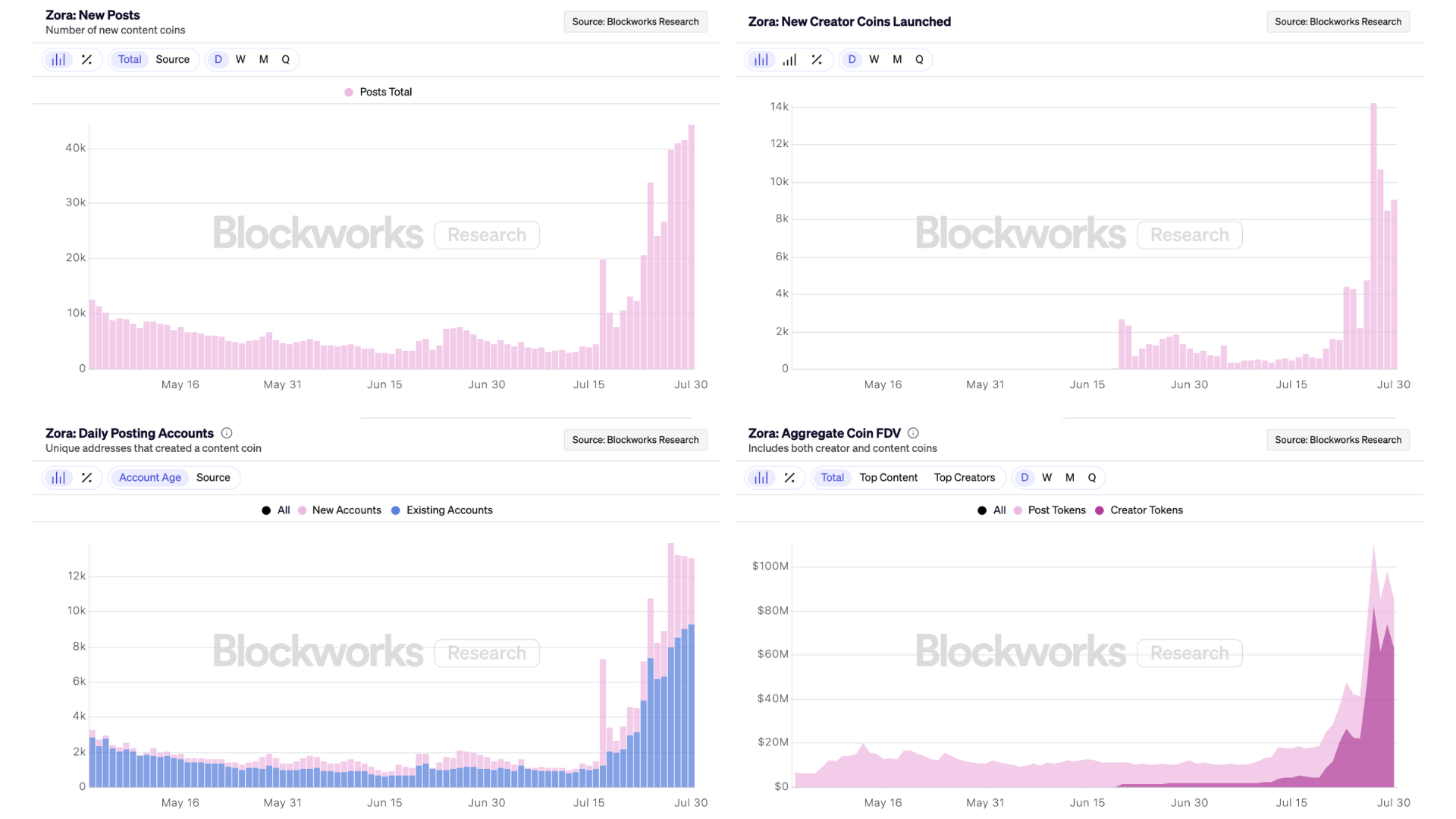Select the line chart icon on New Creator Coins
Viewport: 1456px width, 819px height.
pos(817,58)
